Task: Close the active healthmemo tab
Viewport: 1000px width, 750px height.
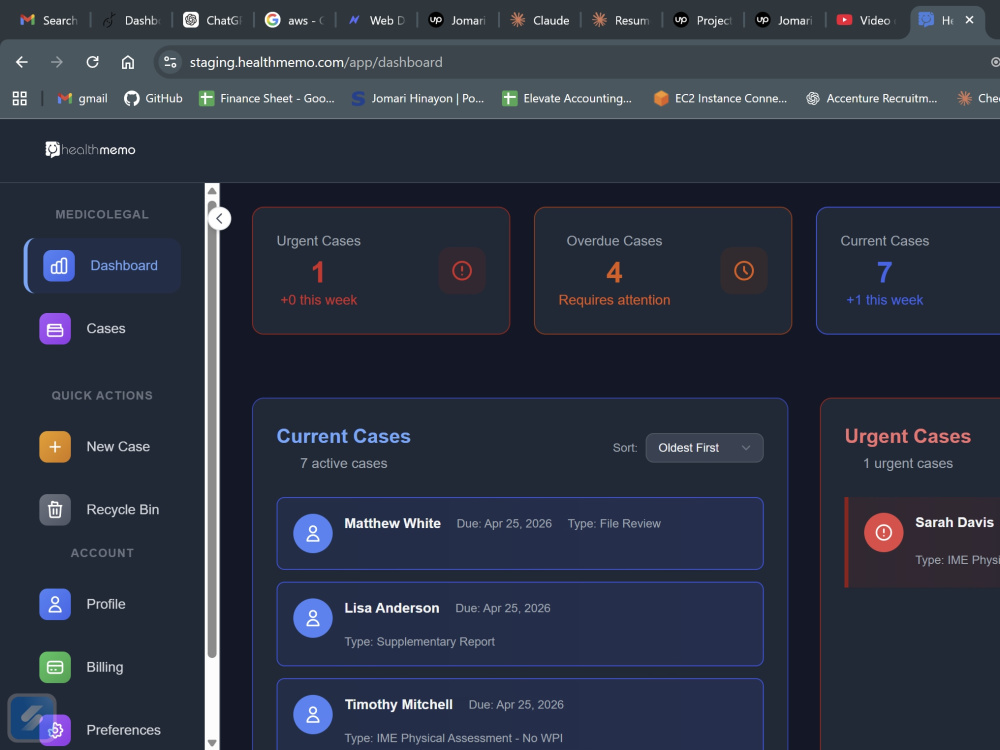Action: pos(969,20)
